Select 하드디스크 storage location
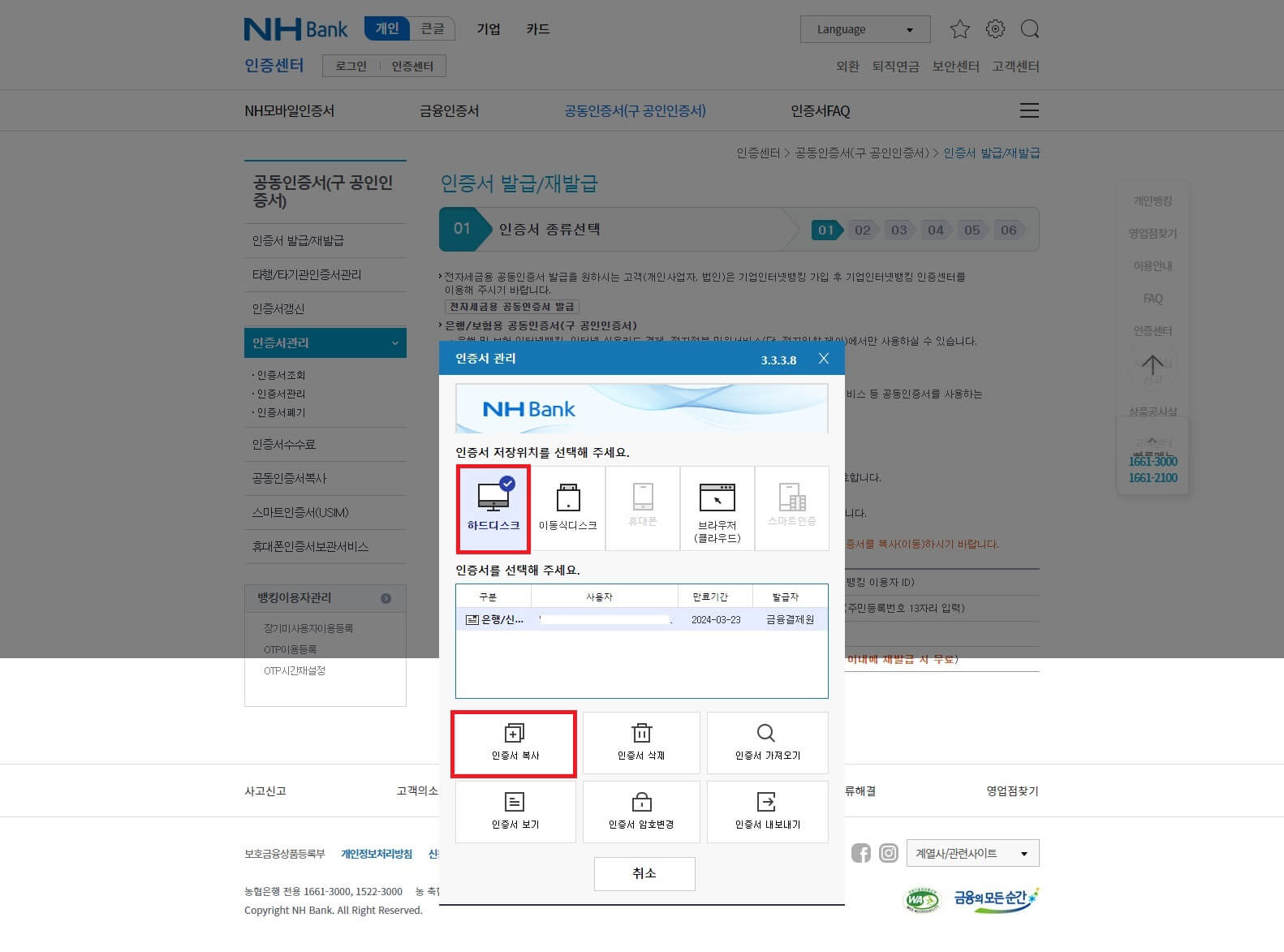The image size is (1284, 952). coord(493,509)
